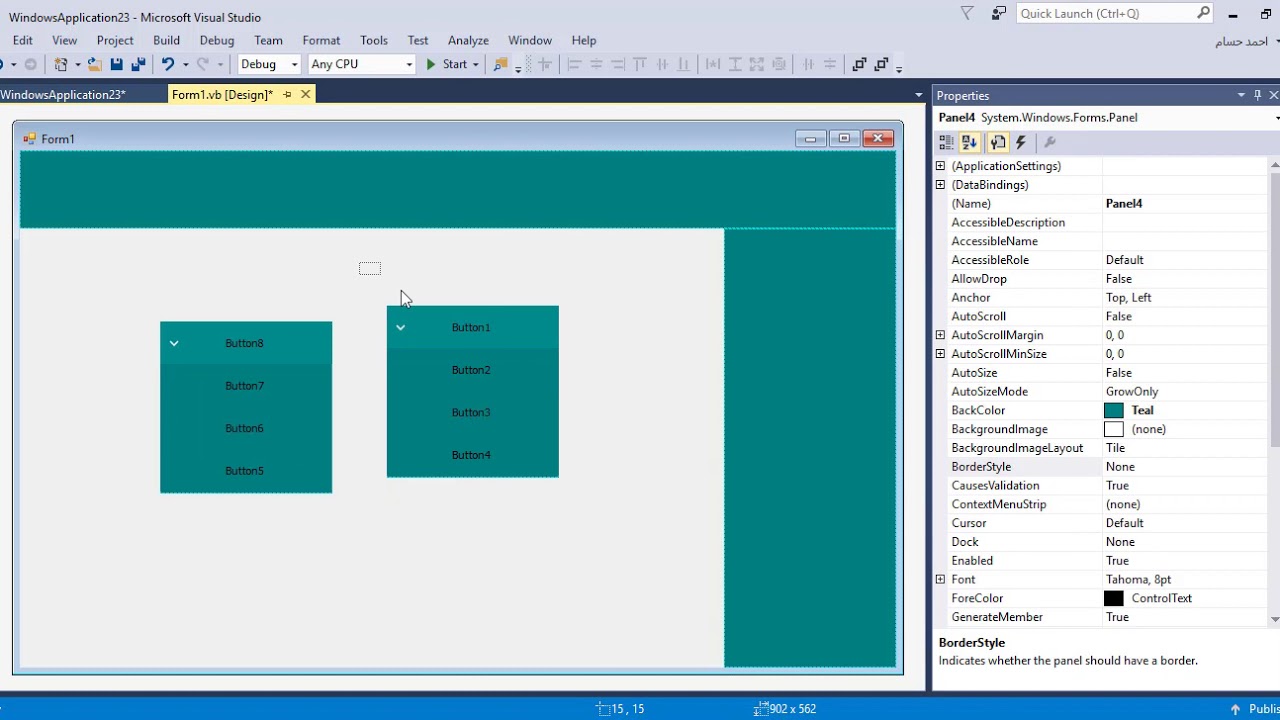Click the ForeColor black swatch

pyautogui.click(x=1114, y=598)
